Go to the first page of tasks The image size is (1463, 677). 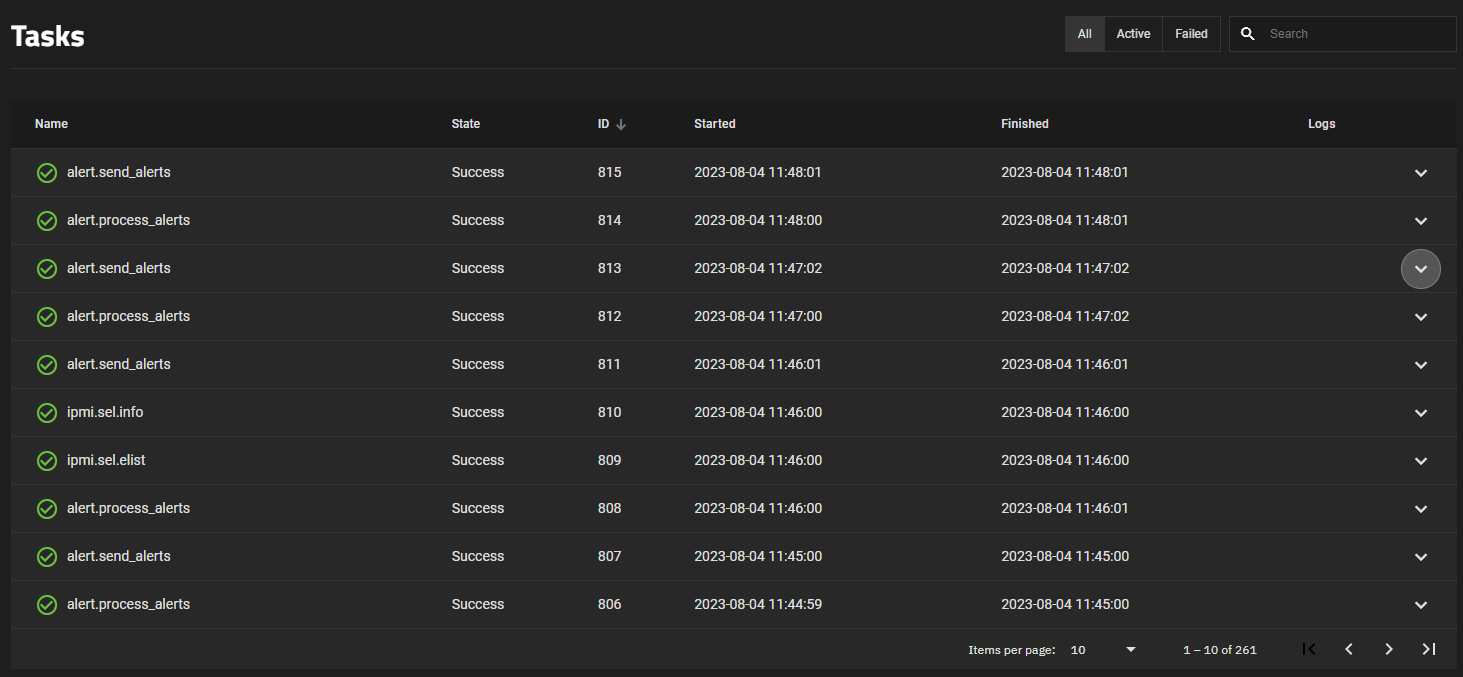click(1309, 649)
